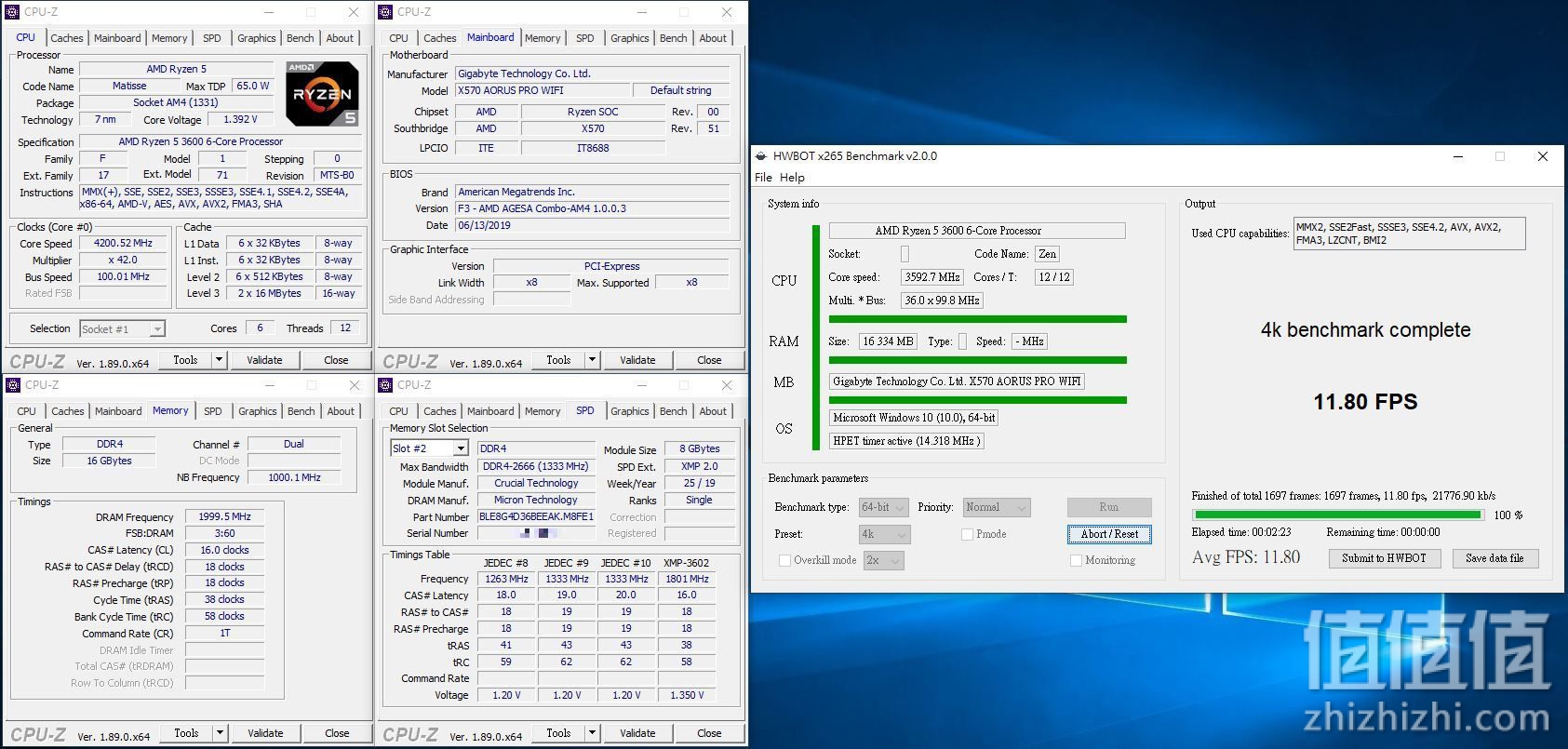The width and height of the screenshot is (1568, 749).
Task: Select the Part Number field BLE8G4D36BEEAK.M8FE1
Action: [x=536, y=516]
